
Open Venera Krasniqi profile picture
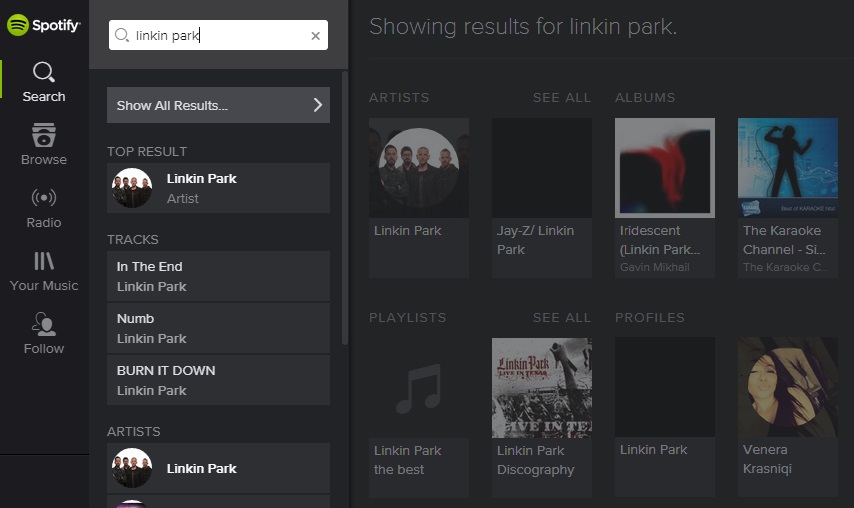coord(788,387)
